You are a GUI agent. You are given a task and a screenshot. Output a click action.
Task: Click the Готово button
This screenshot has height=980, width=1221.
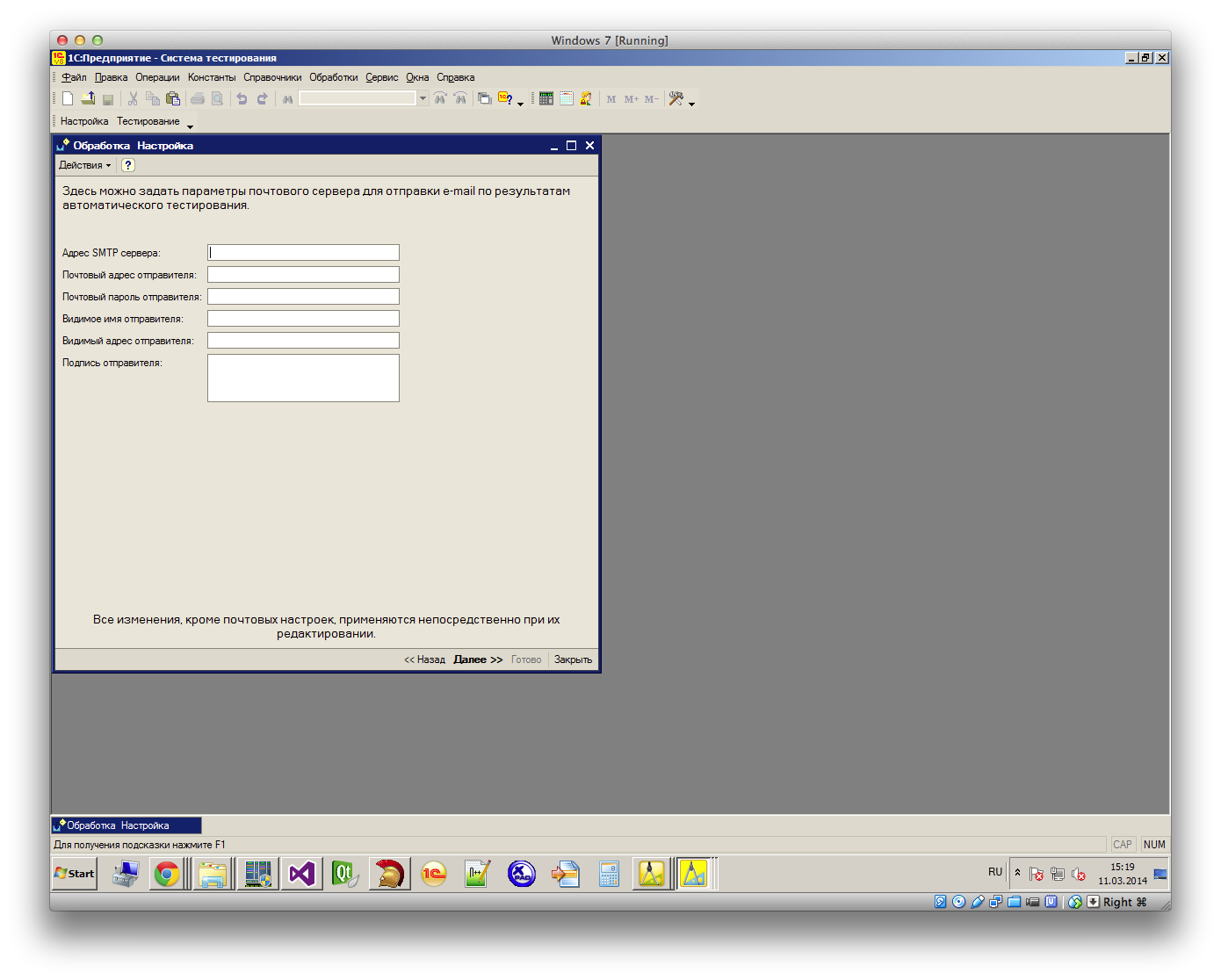(526, 659)
